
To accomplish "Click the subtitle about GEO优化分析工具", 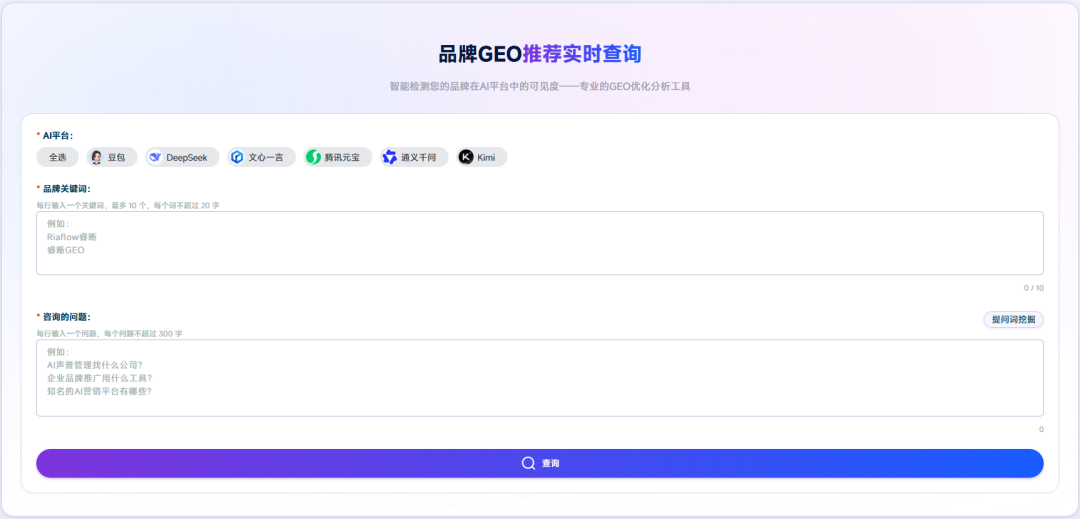I will pyautogui.click(x=540, y=87).
